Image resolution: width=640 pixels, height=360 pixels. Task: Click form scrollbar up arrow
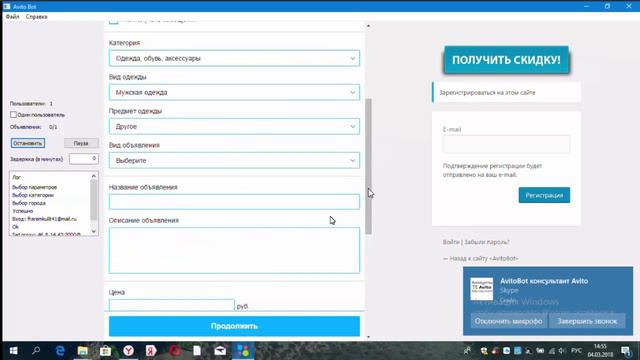368,26
